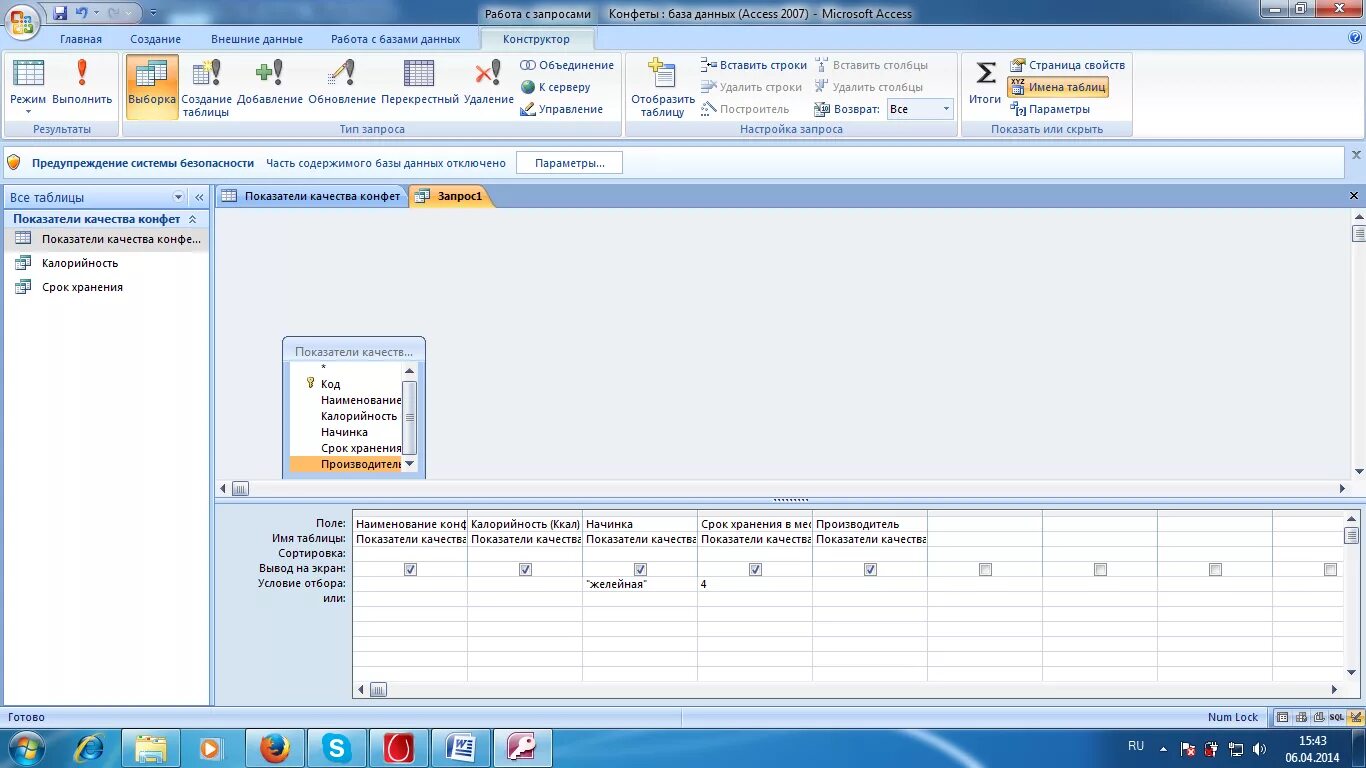Click the security warning Параметры... button

pos(569,163)
